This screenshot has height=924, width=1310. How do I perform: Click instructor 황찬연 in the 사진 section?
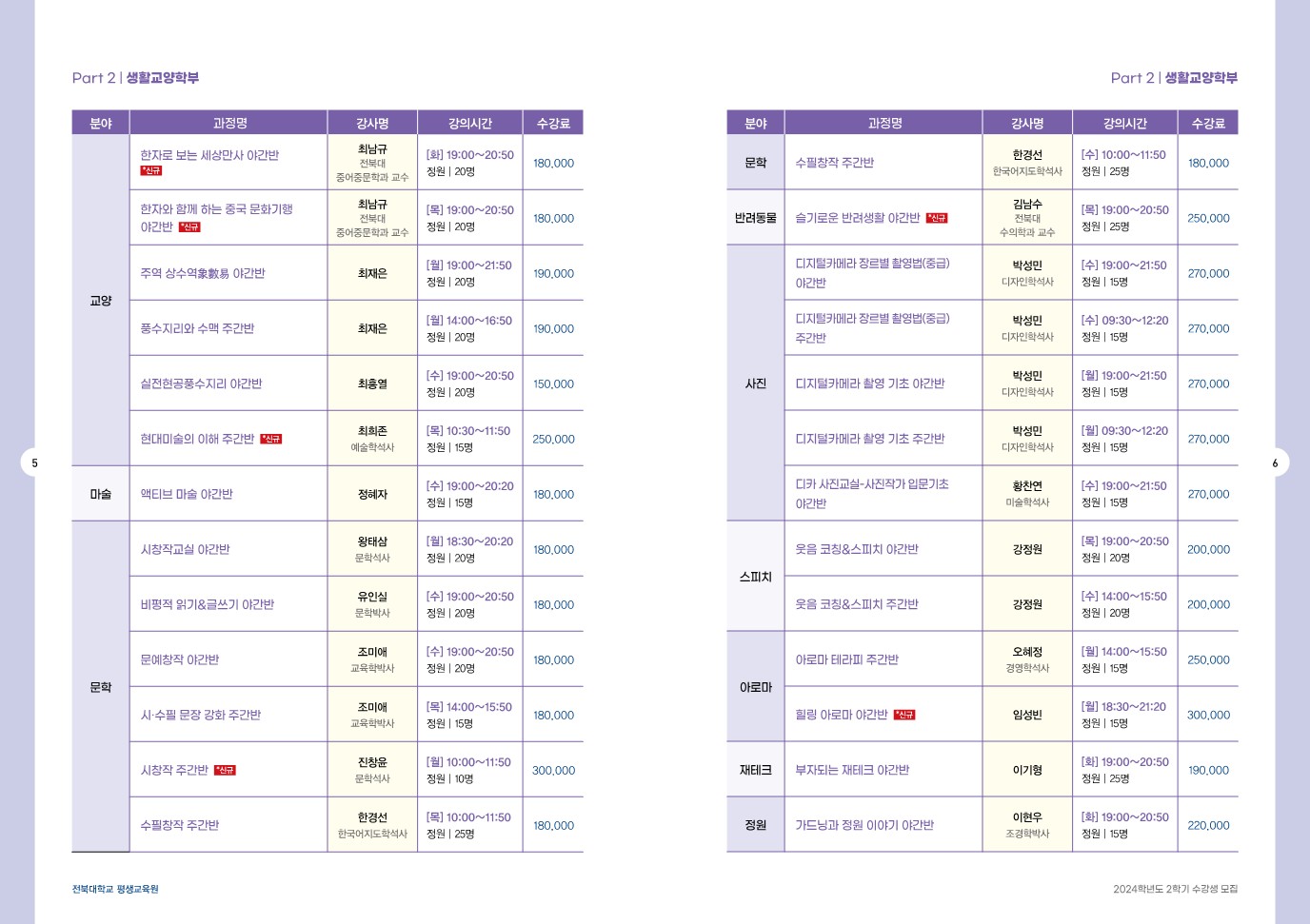(x=1027, y=486)
